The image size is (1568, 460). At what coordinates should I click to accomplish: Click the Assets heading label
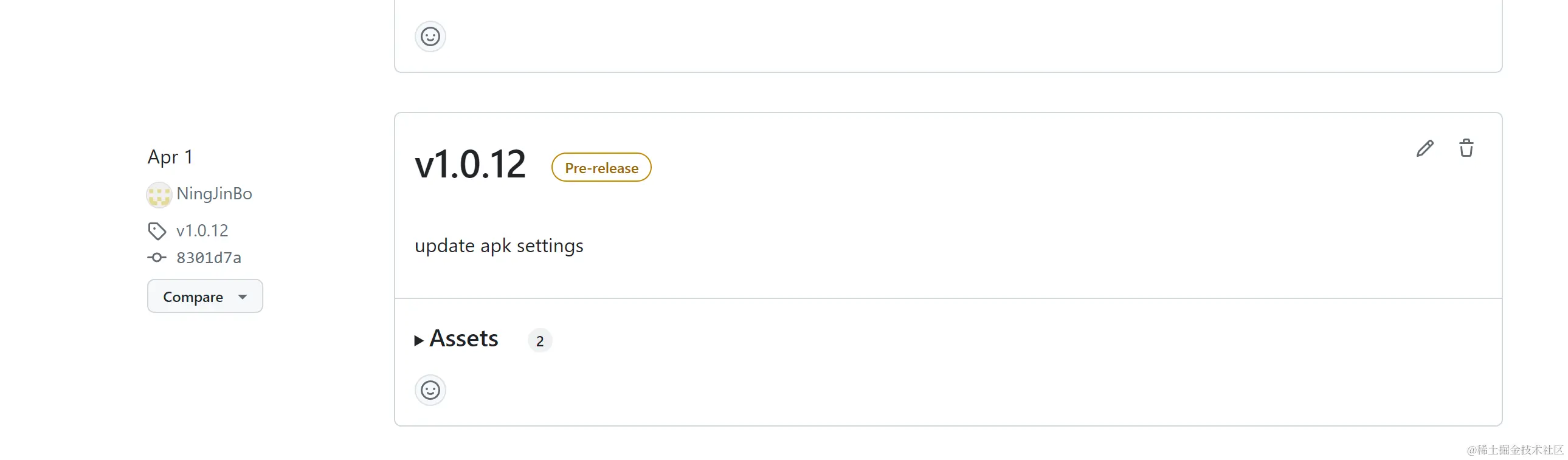(x=464, y=338)
